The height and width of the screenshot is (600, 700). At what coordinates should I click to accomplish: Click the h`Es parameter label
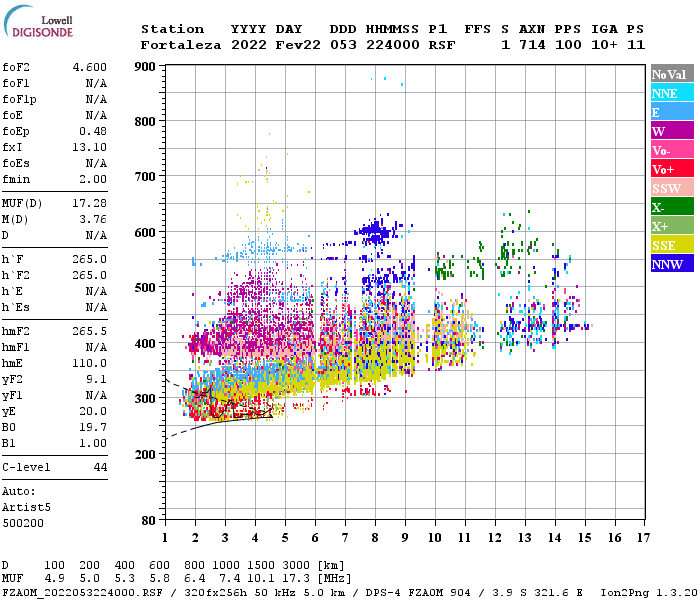[x=16, y=308]
